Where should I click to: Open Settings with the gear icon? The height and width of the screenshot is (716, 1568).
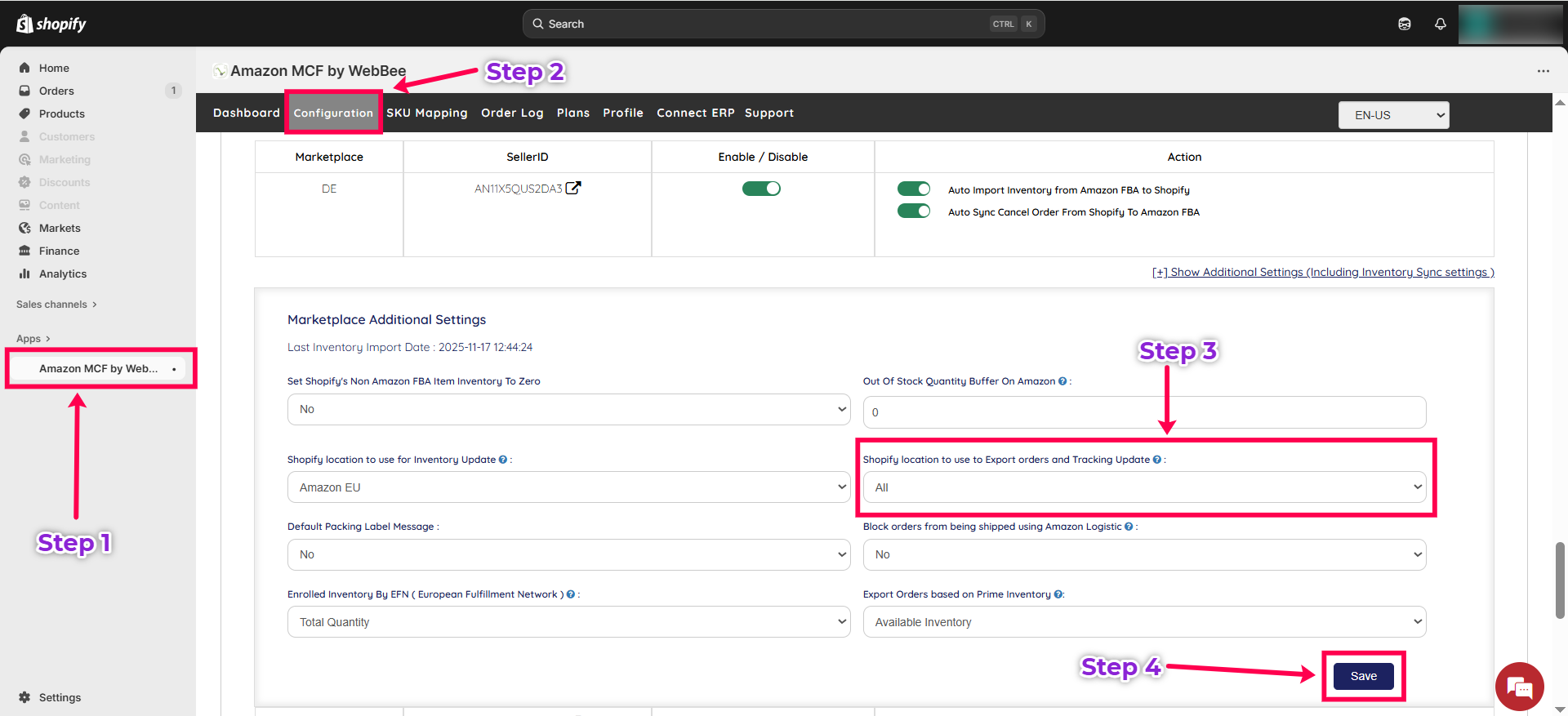25,697
